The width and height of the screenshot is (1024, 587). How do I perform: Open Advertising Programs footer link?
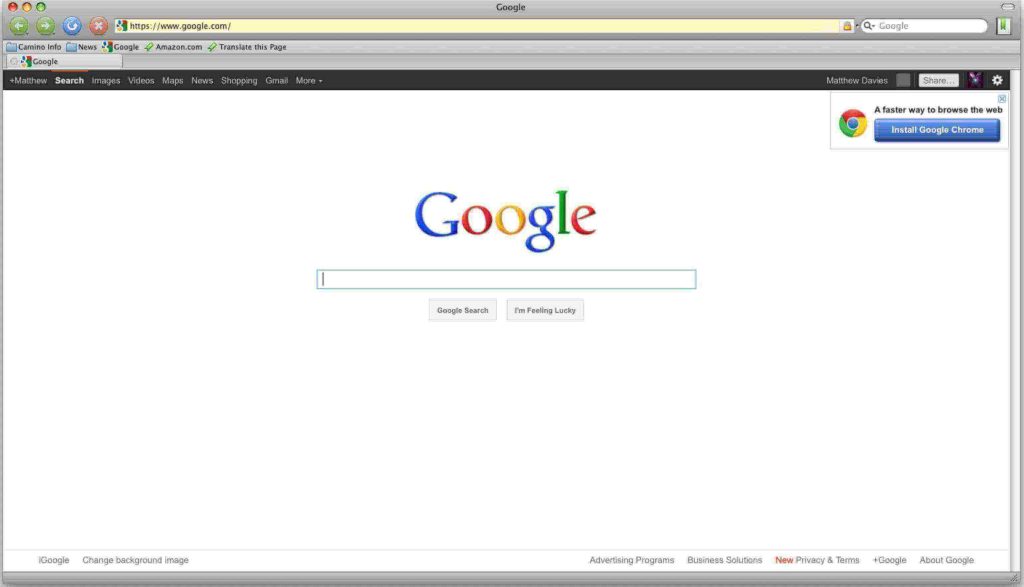(x=632, y=560)
